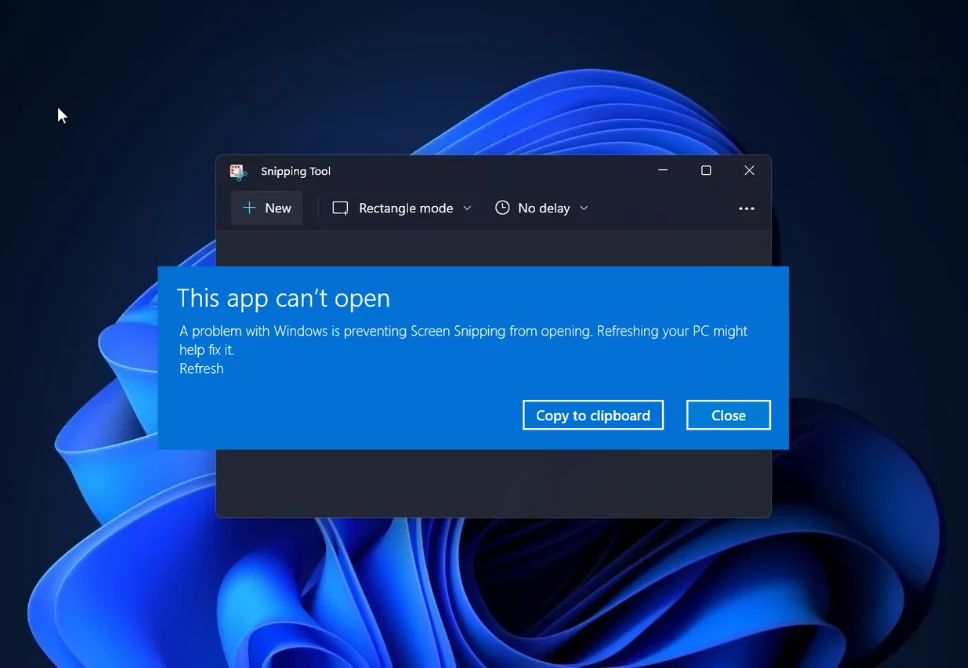
Task: Open the Rectangle mode dropdown
Action: (402, 208)
